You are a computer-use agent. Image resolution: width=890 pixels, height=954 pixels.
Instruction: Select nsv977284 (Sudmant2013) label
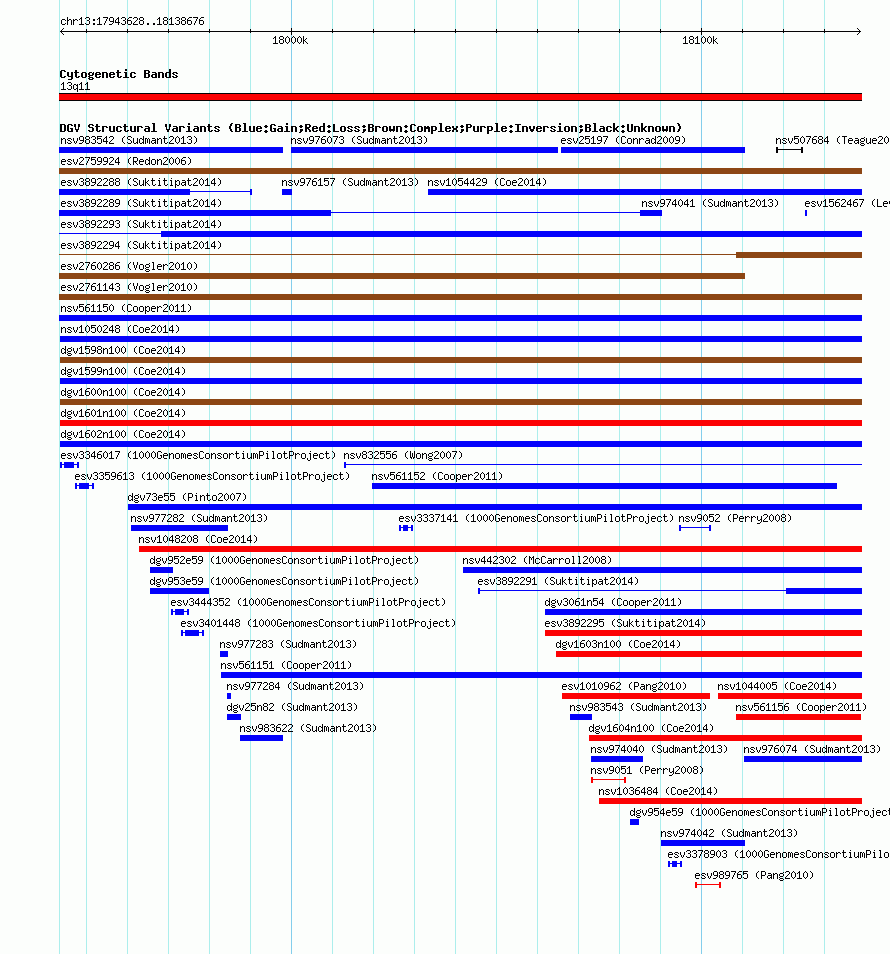pos(295,686)
